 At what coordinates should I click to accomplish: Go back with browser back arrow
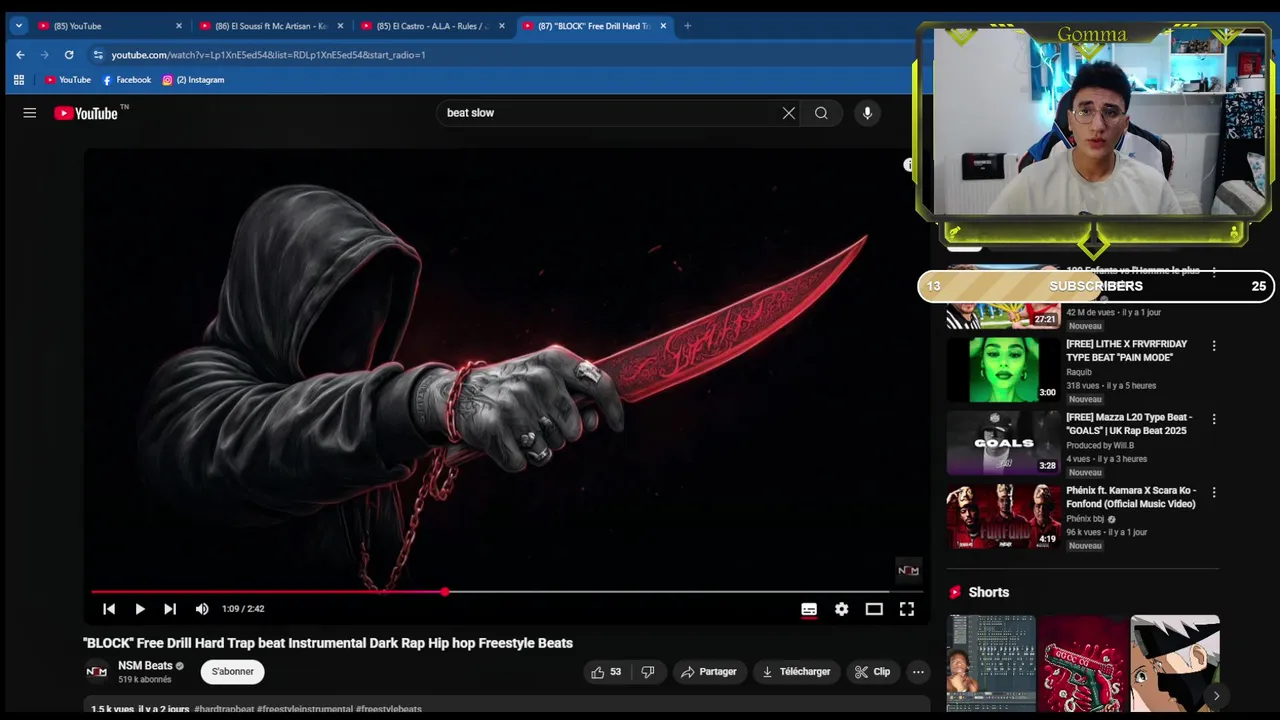20,55
